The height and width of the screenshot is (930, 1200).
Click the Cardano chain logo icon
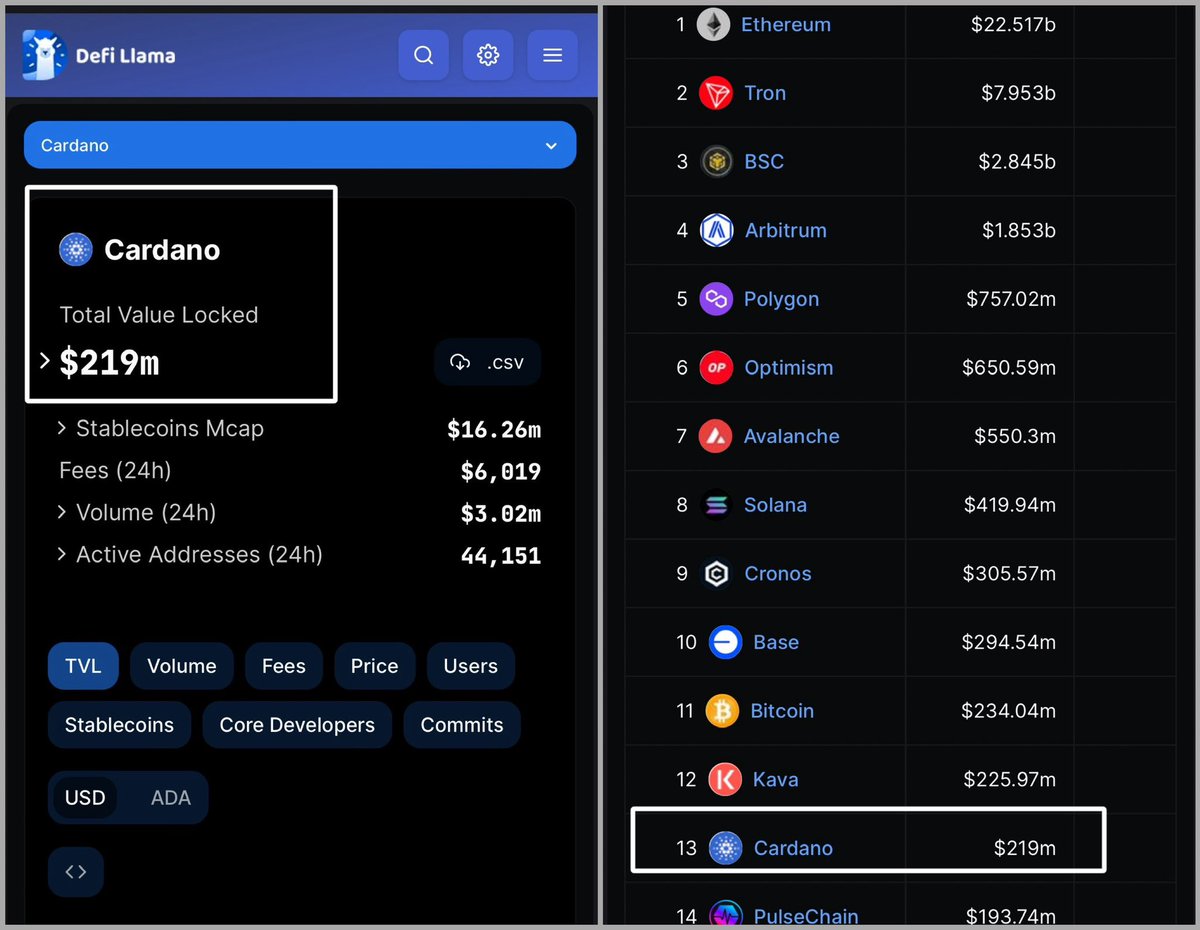pyautogui.click(x=75, y=249)
